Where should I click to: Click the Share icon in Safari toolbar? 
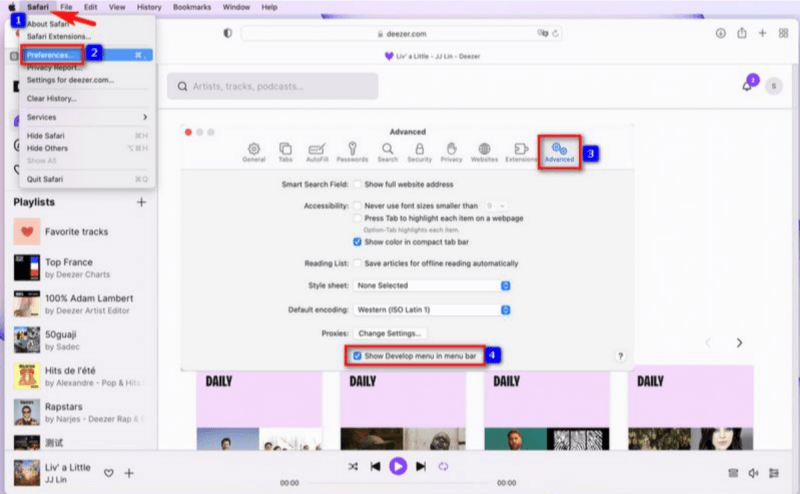[x=741, y=33]
